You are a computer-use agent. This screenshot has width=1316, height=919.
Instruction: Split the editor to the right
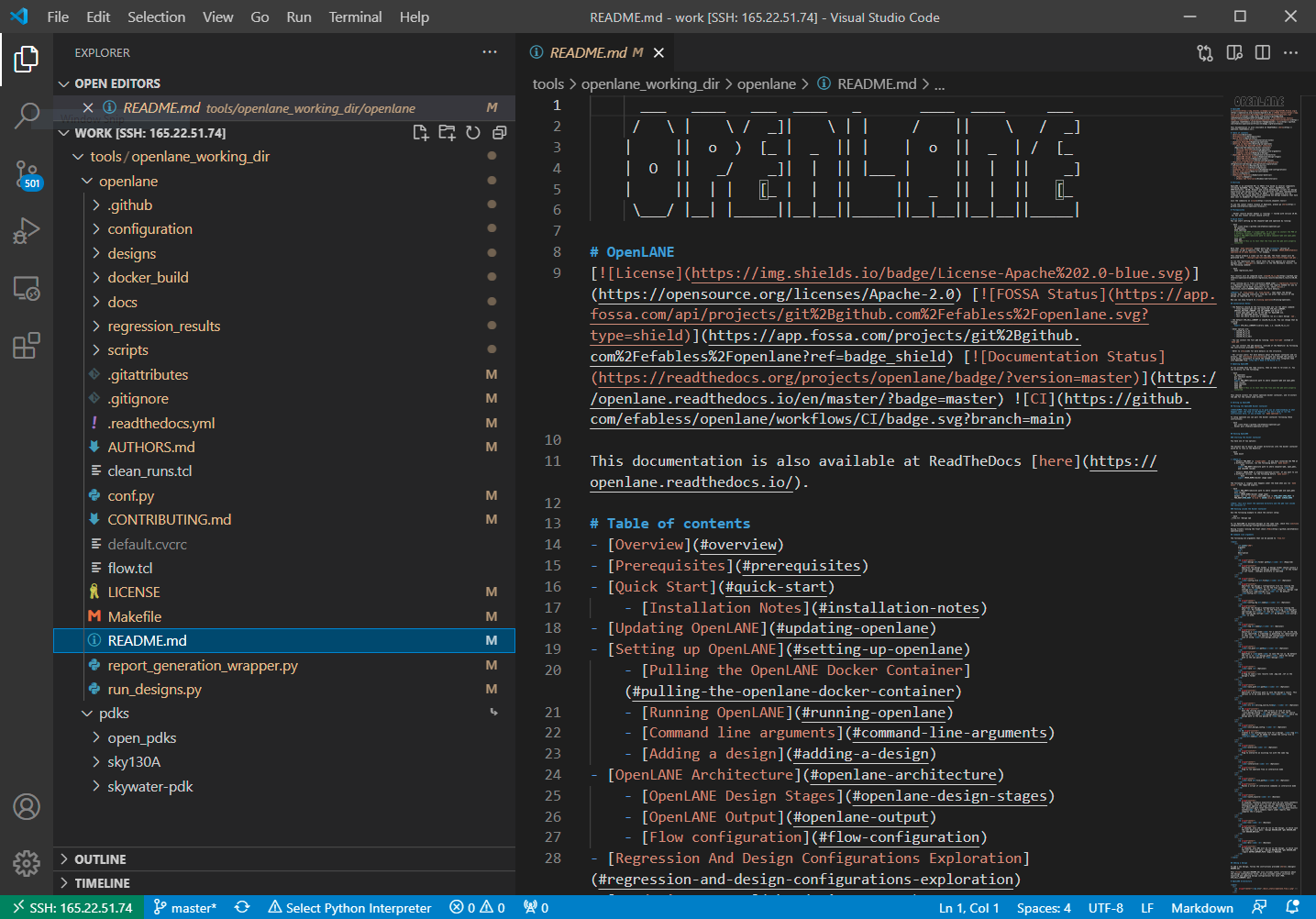click(x=1263, y=53)
